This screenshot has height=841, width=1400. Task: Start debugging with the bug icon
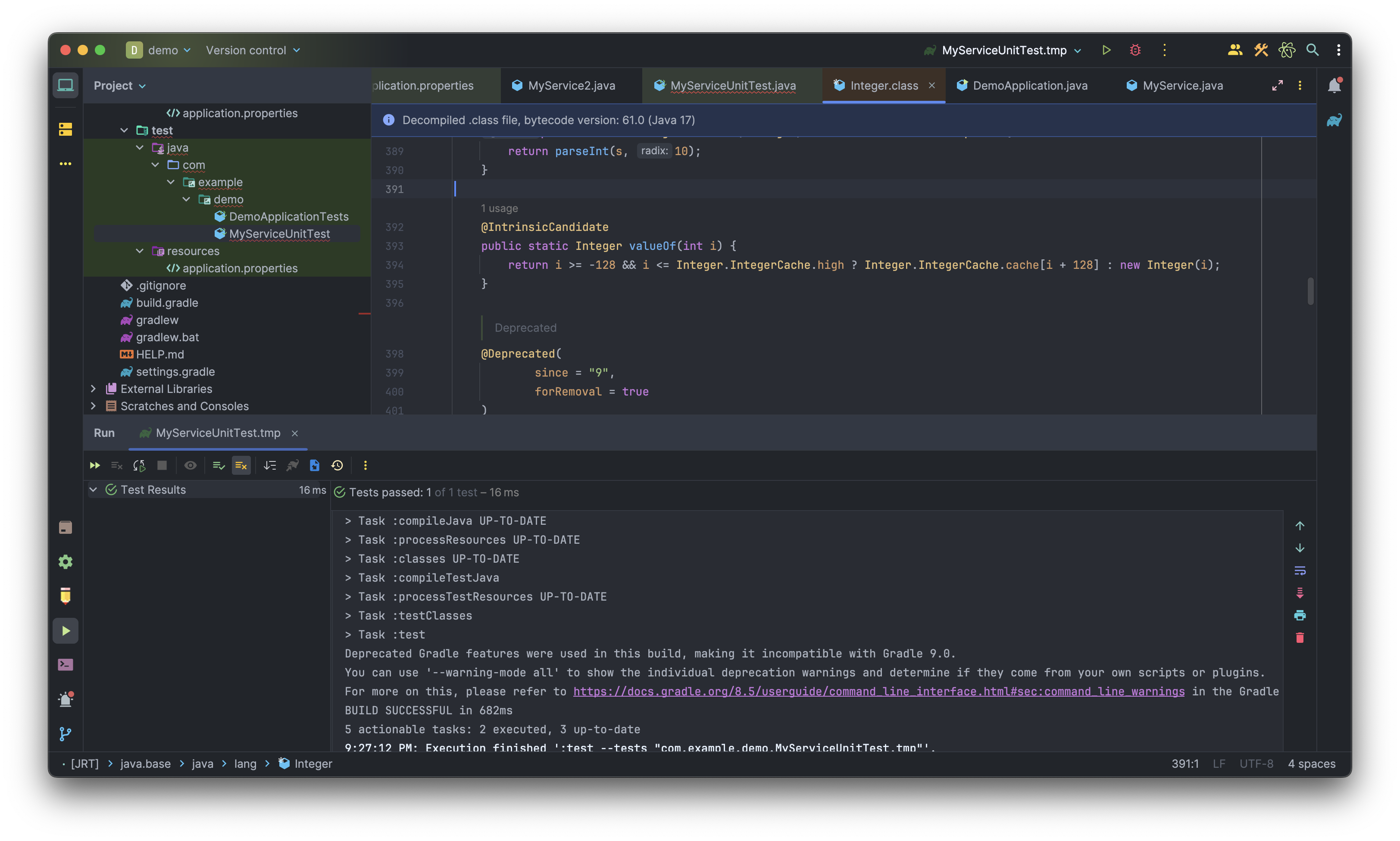[1135, 50]
